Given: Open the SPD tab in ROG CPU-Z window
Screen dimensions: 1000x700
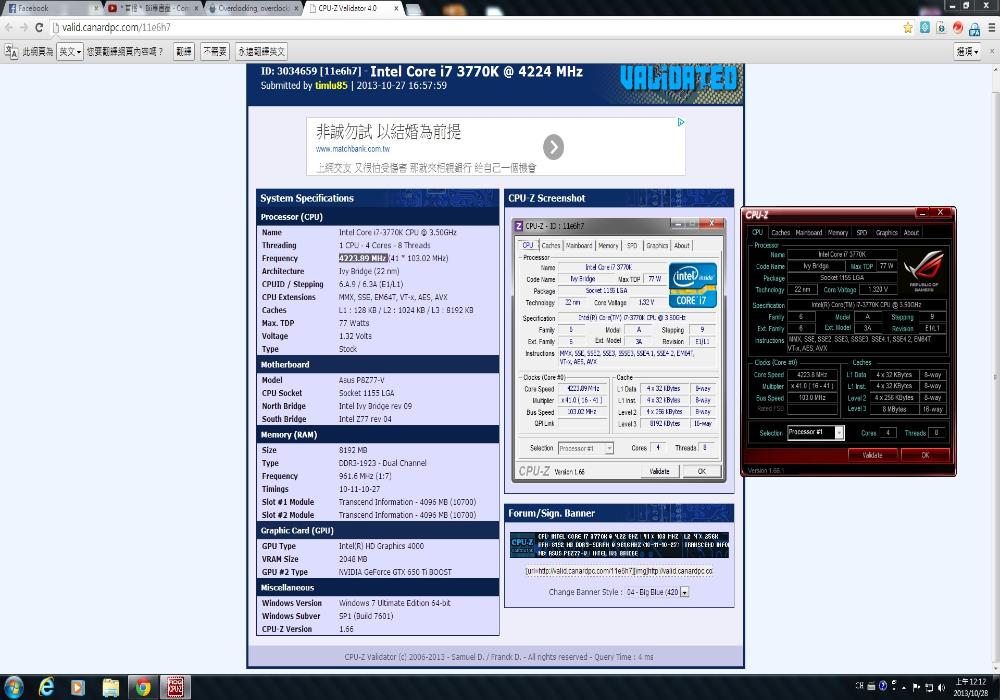Looking at the screenshot, I should click(x=862, y=233).
